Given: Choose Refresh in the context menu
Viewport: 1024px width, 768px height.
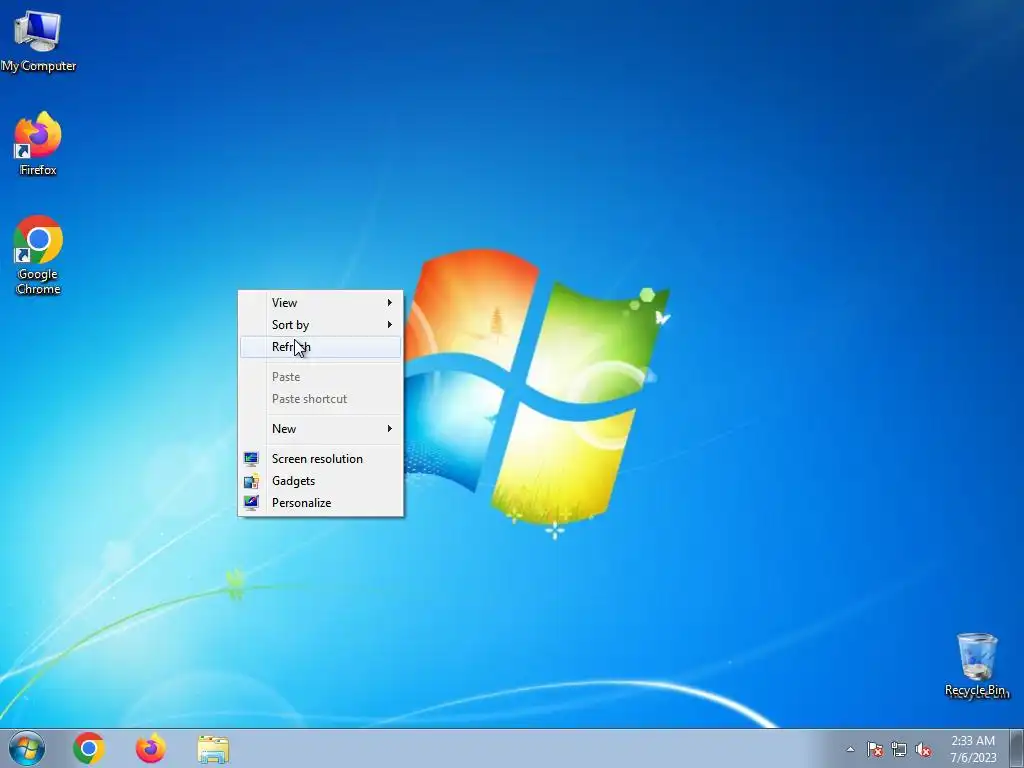Looking at the screenshot, I should click(x=321, y=347).
